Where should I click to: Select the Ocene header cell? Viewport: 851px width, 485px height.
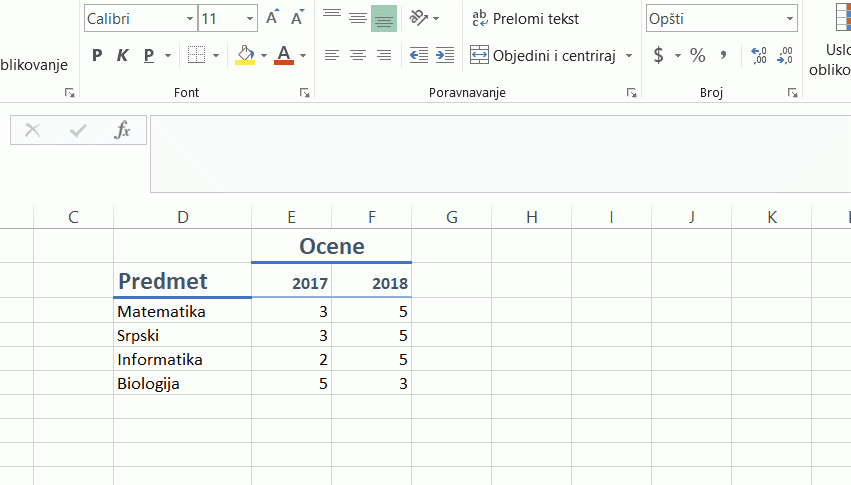pos(332,246)
